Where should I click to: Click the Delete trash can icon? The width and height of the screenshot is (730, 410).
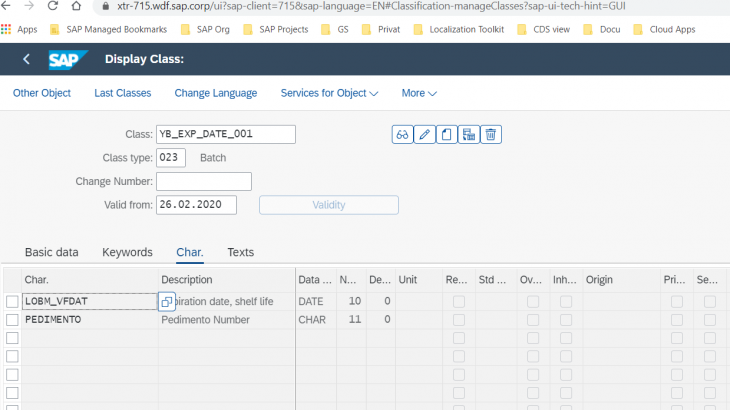tap(490, 134)
